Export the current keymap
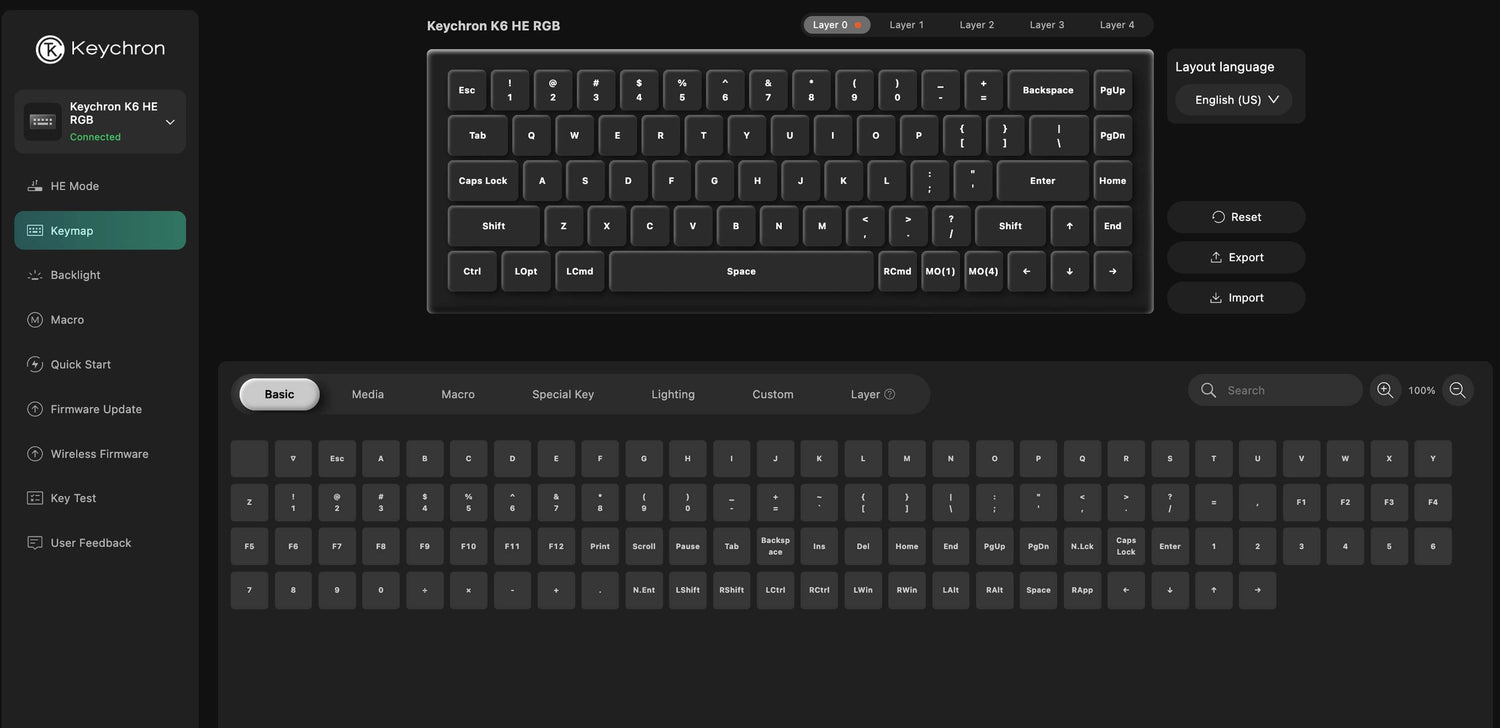The height and width of the screenshot is (728, 1500). [x=1236, y=257]
